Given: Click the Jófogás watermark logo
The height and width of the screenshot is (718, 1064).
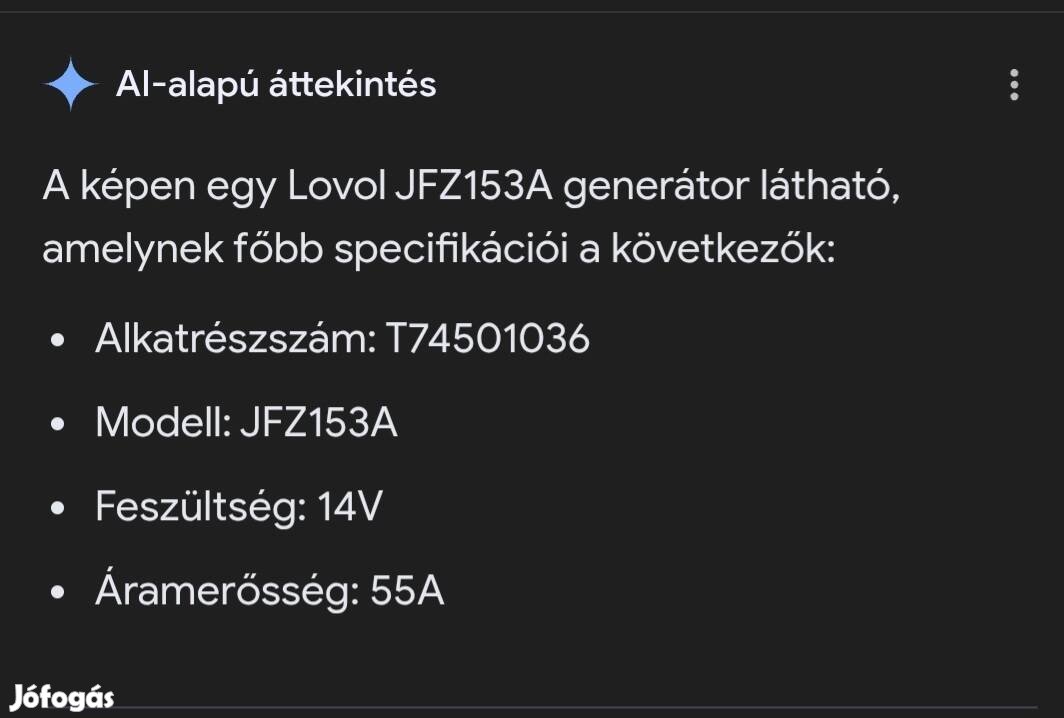Looking at the screenshot, I should click(62, 697).
